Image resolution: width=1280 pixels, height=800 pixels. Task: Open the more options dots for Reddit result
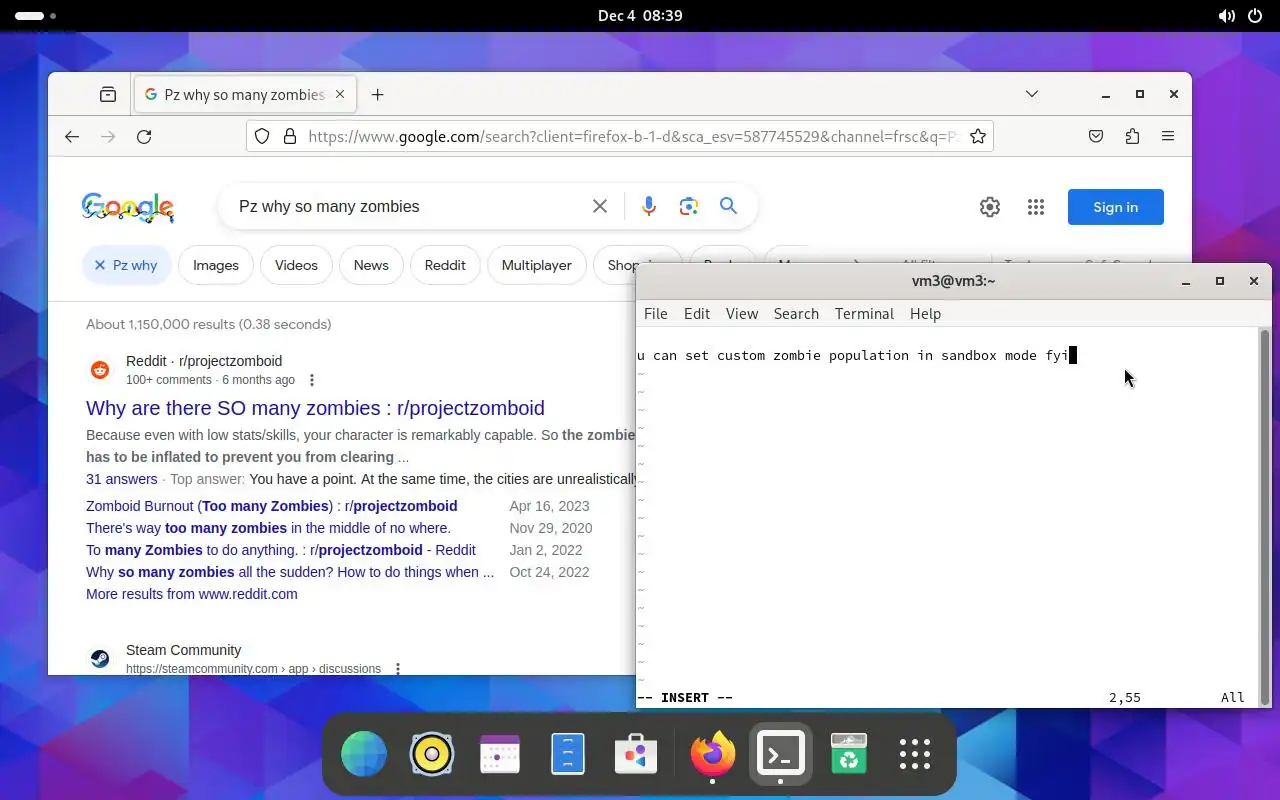point(312,380)
